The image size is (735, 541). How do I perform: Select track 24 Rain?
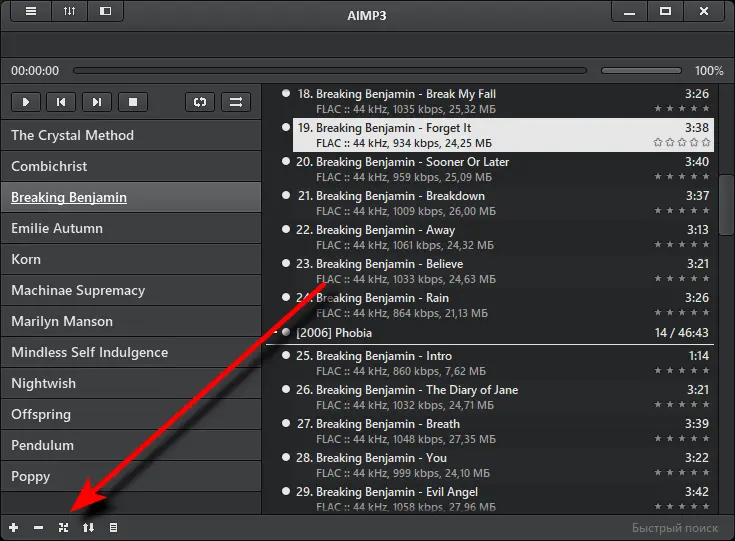503,305
